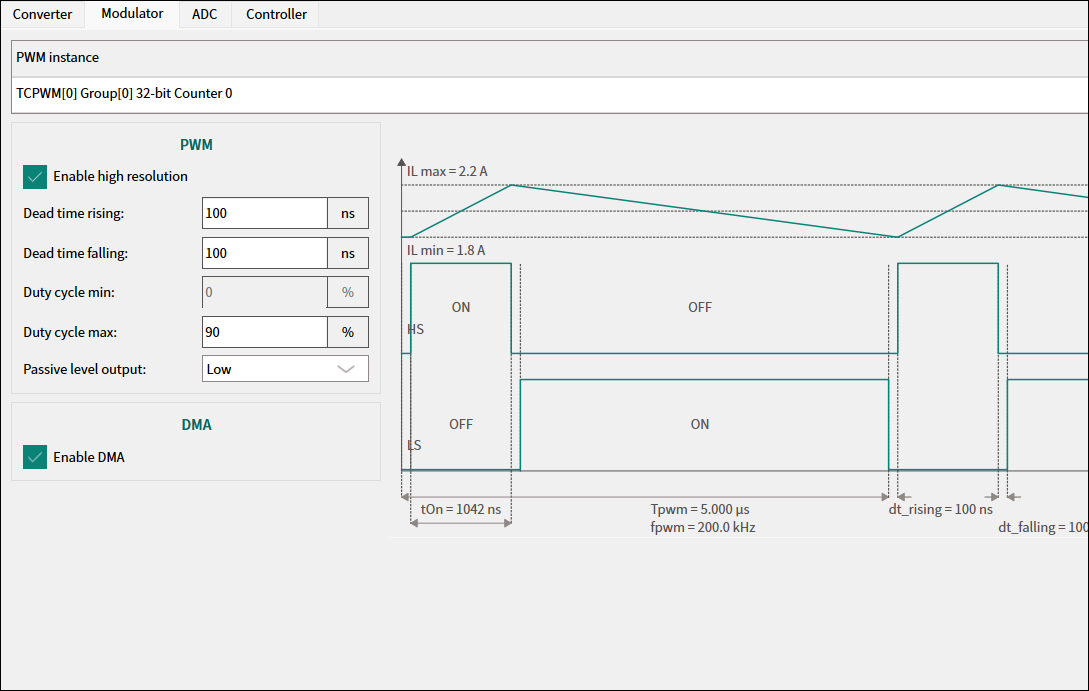Click the HS ON pulse in waveform
The image size is (1089, 691).
[460, 307]
